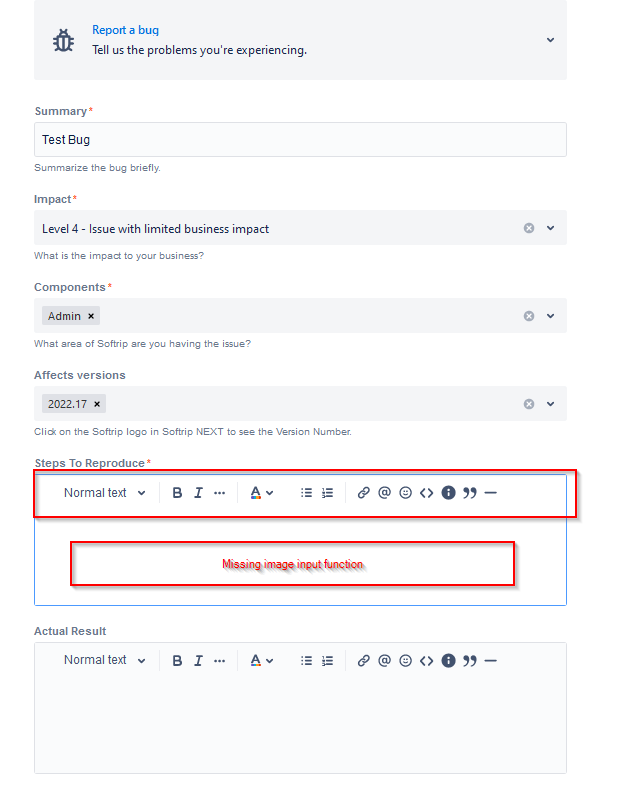Click the Summary field containing Test Bug

click(x=300, y=140)
